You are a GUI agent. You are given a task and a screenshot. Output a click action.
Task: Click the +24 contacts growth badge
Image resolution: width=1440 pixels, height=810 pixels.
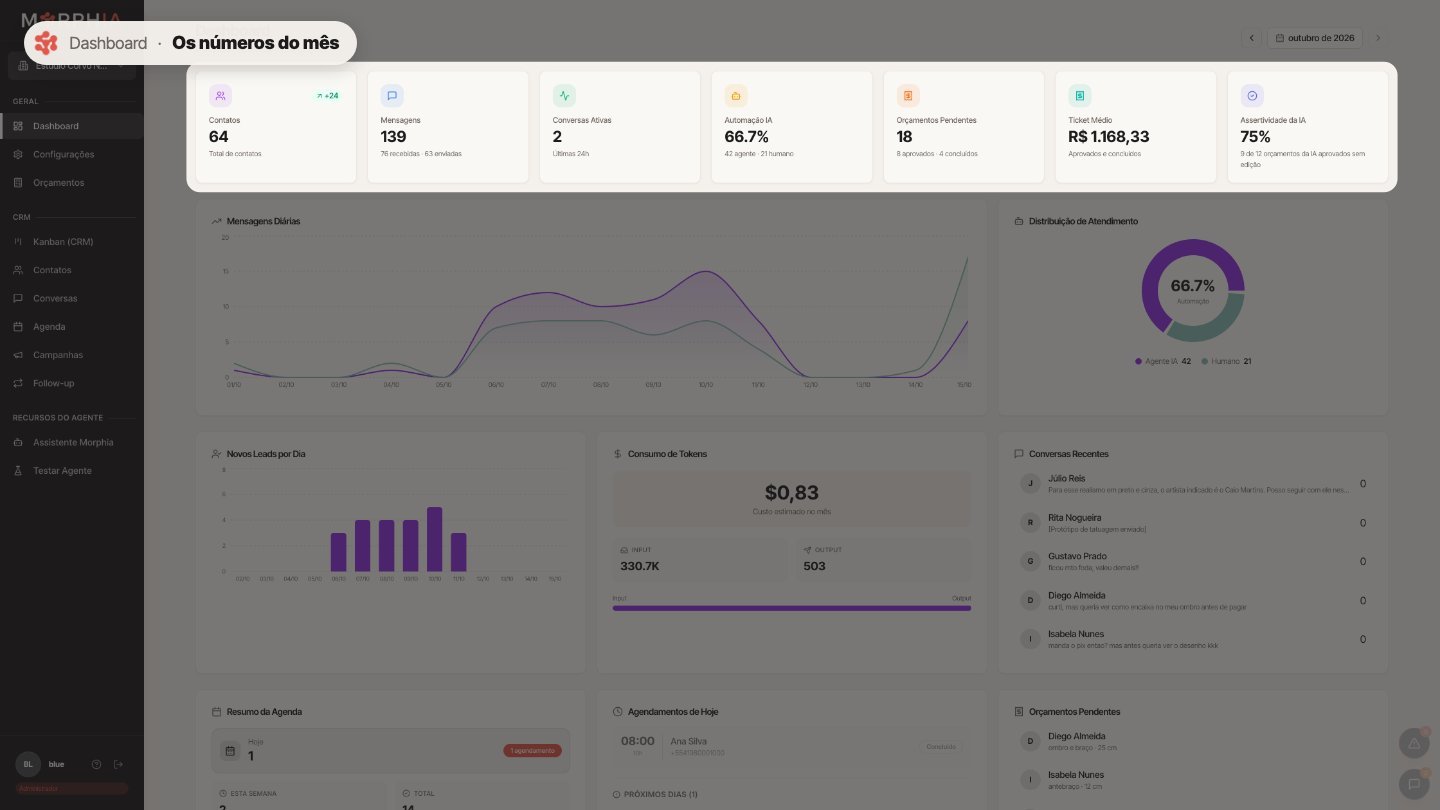point(327,96)
